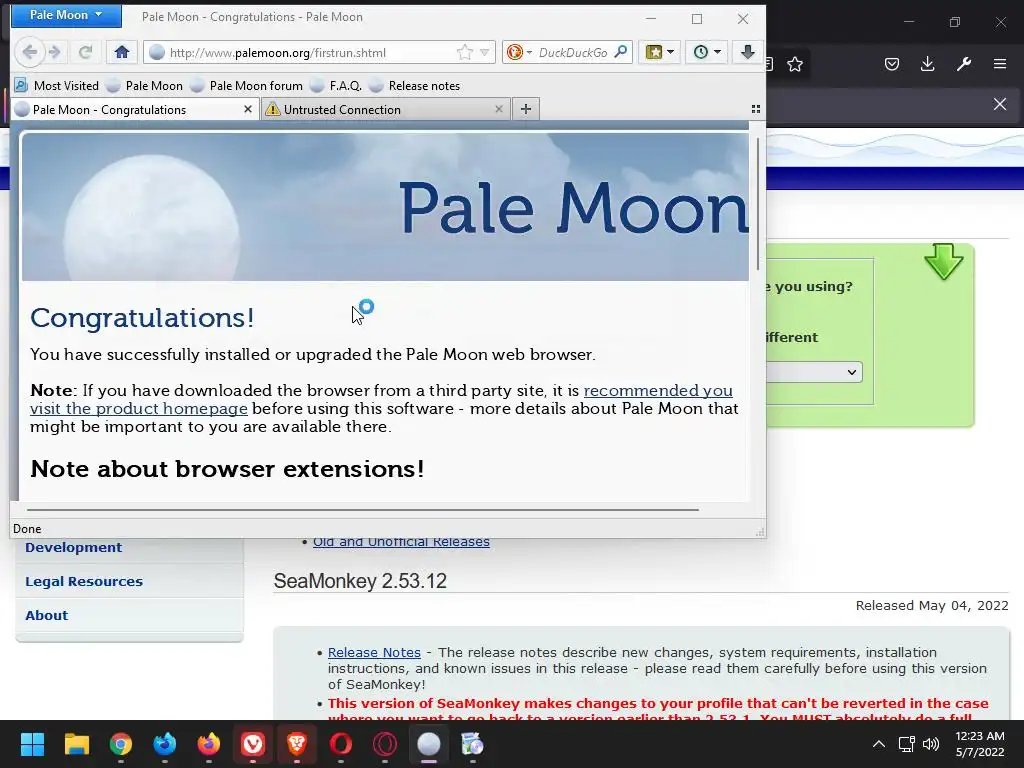
Task: Open Release notes bookmark
Action: tap(415, 86)
